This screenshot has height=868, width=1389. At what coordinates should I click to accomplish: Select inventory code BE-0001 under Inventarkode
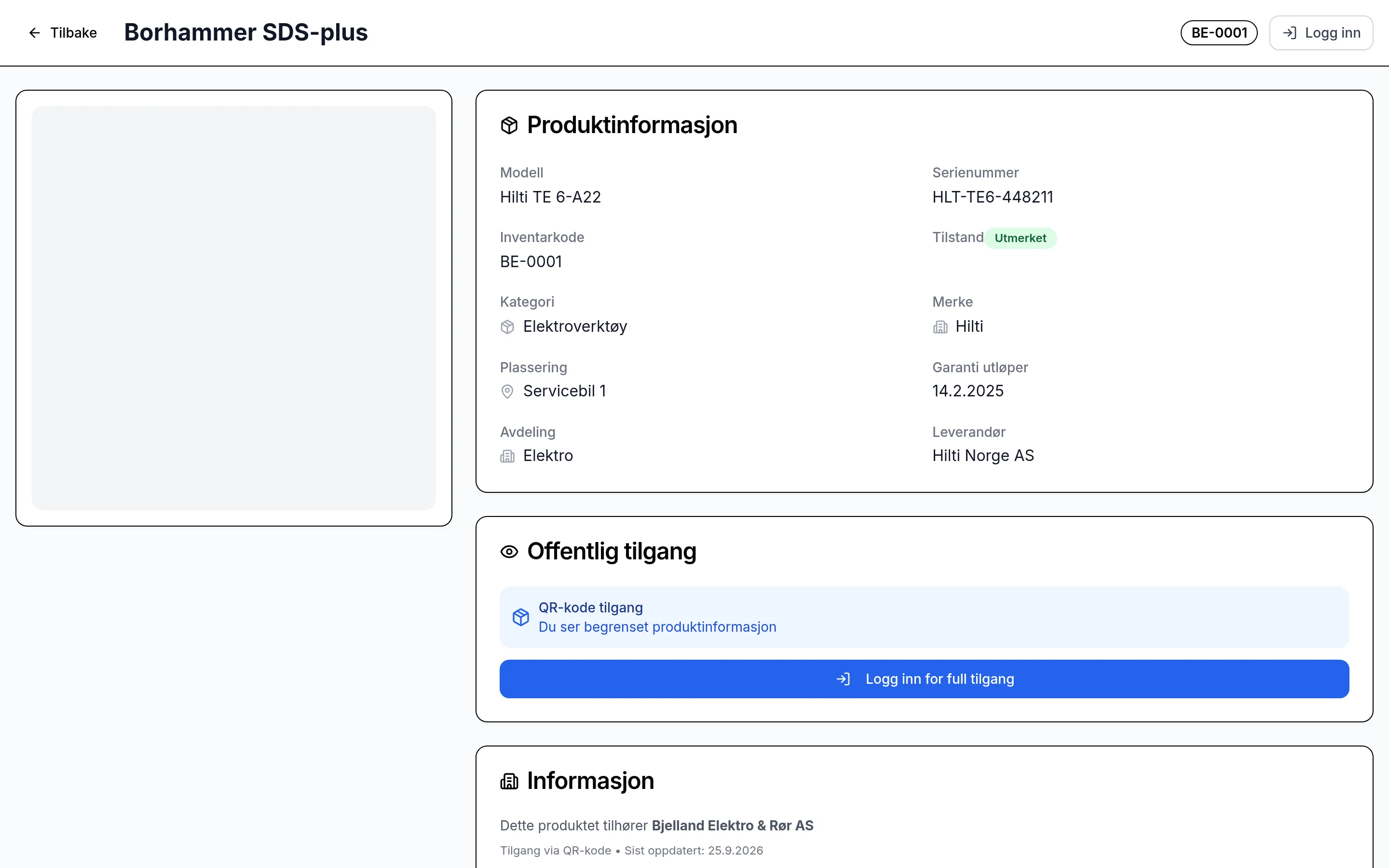pos(531,262)
